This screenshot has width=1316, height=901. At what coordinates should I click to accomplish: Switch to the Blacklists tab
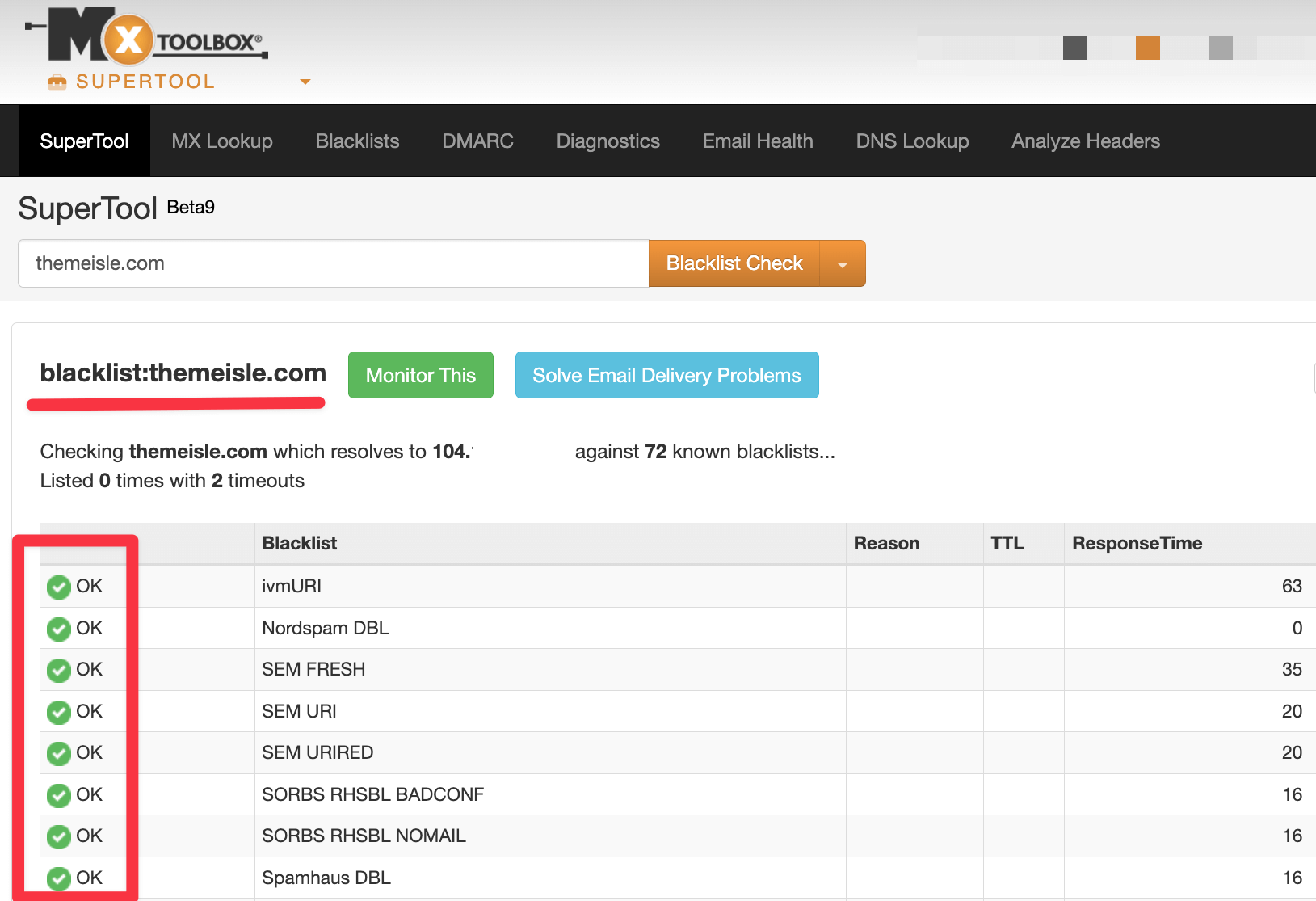pyautogui.click(x=357, y=141)
